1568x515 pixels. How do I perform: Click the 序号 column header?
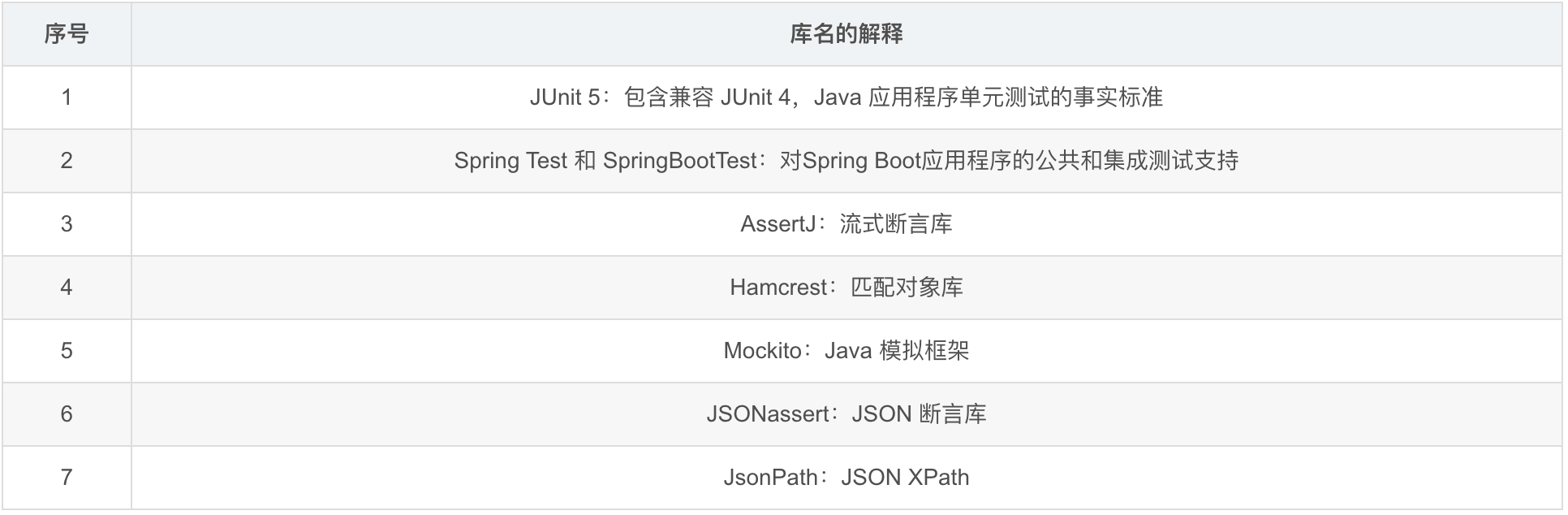[67, 34]
